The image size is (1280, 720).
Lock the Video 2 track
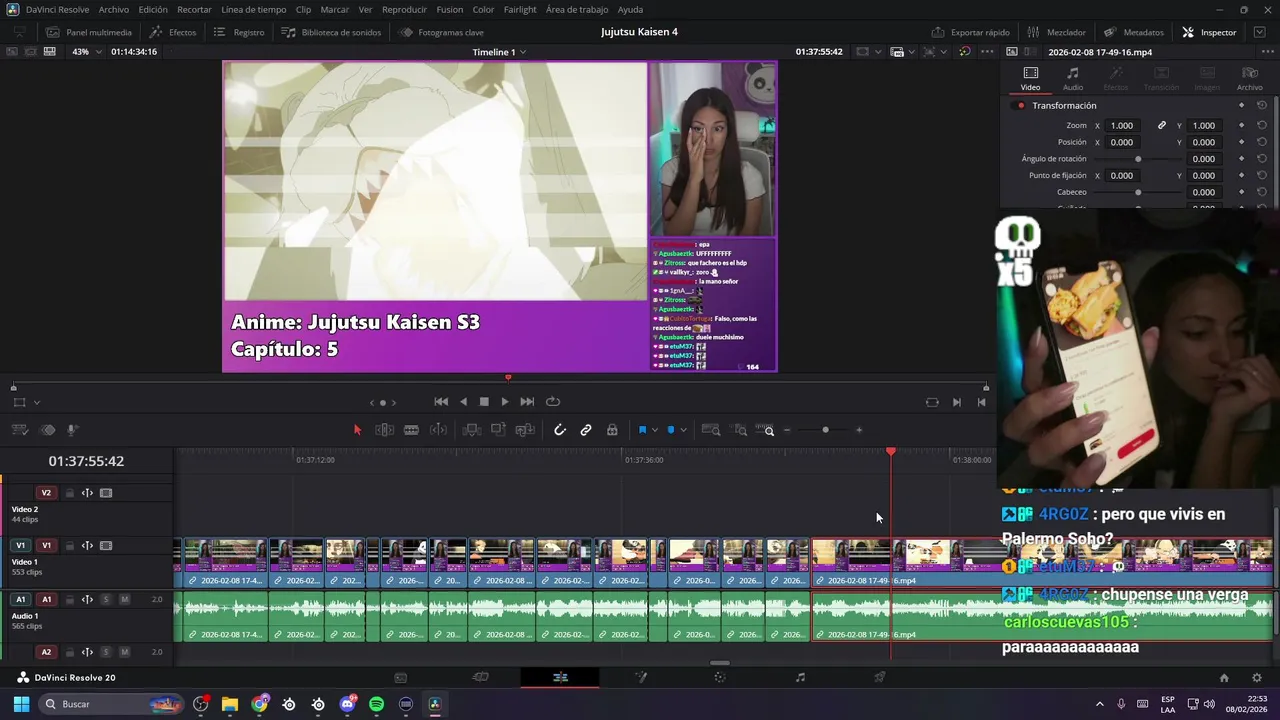[70, 493]
